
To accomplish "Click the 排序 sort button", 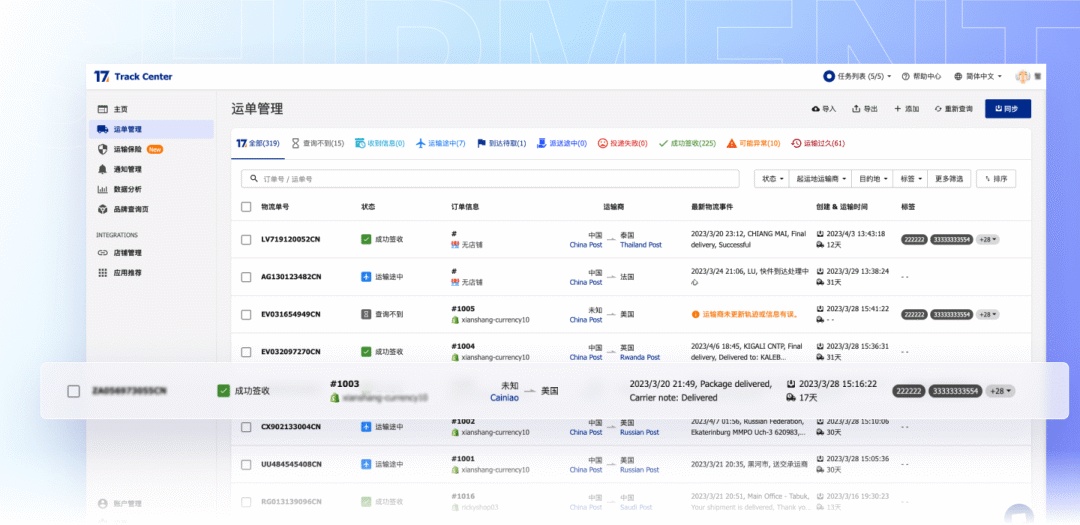I will [x=996, y=178].
